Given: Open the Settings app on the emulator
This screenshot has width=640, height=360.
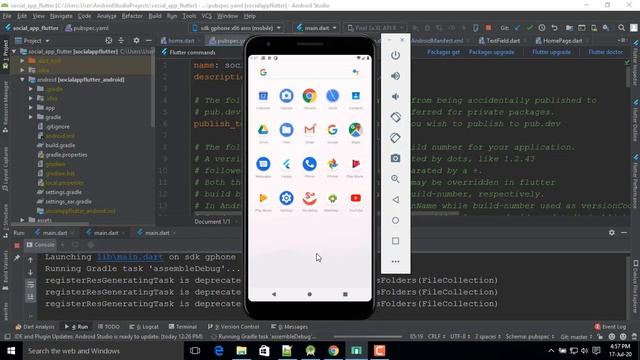Looking at the screenshot, I should point(286,198).
